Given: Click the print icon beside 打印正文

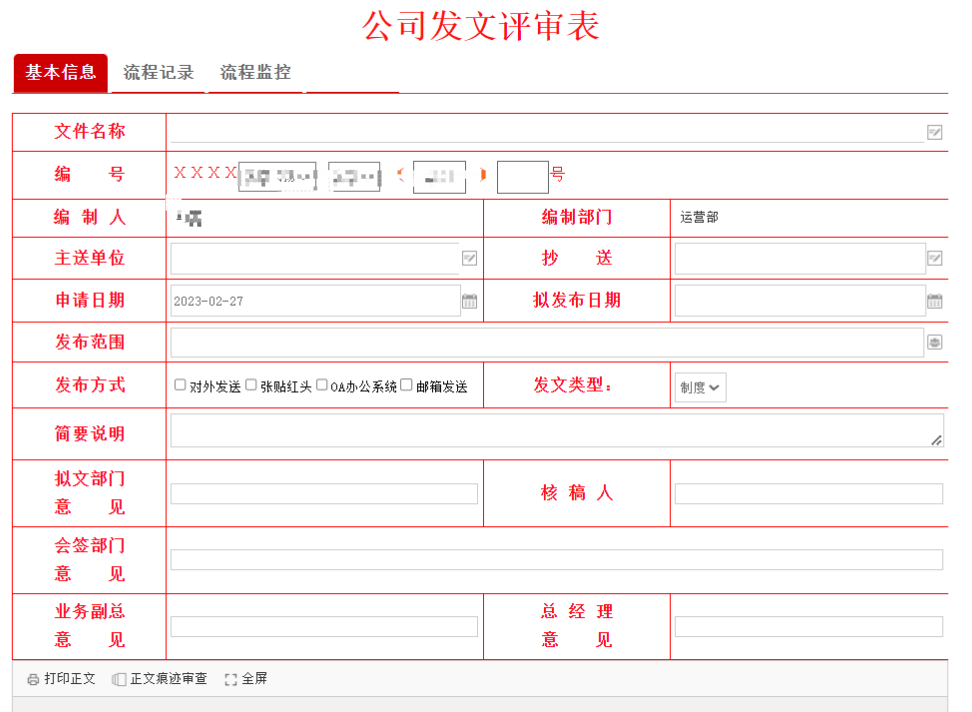Looking at the screenshot, I should tap(33, 680).
